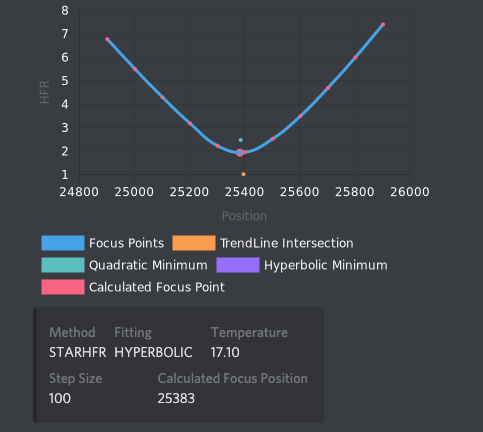The image size is (483, 432).
Task: Select the focus data point at position 24900
Action: click(107, 39)
